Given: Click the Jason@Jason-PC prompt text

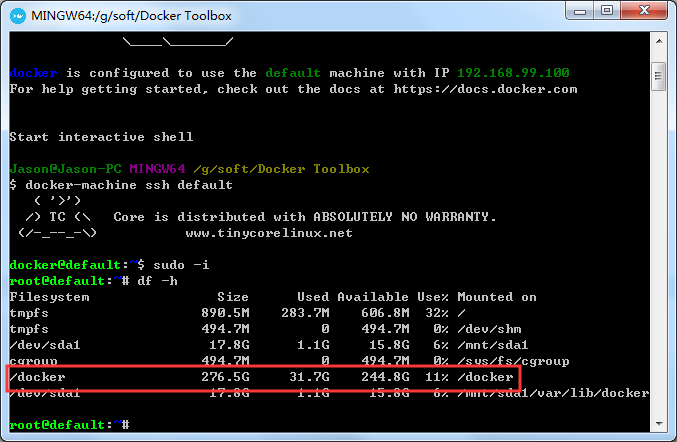Looking at the screenshot, I should pos(66,169).
